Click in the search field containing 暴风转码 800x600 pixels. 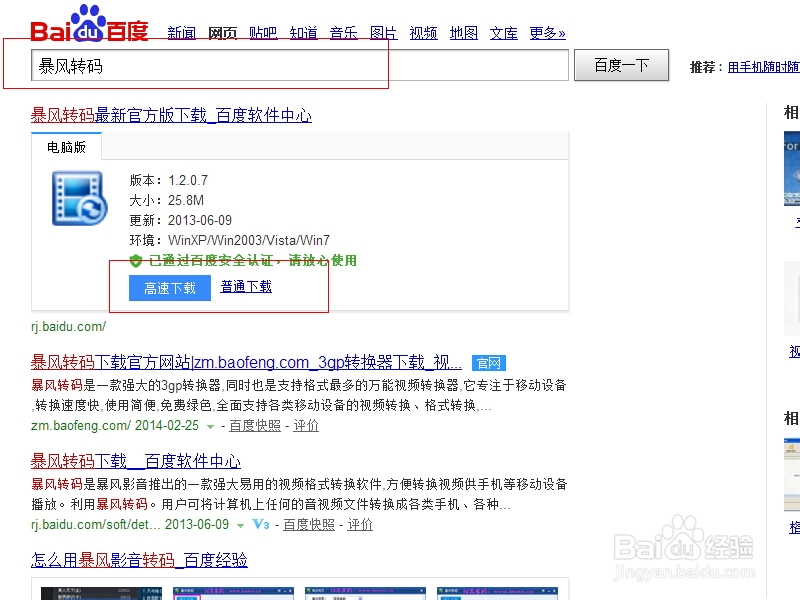click(300, 65)
